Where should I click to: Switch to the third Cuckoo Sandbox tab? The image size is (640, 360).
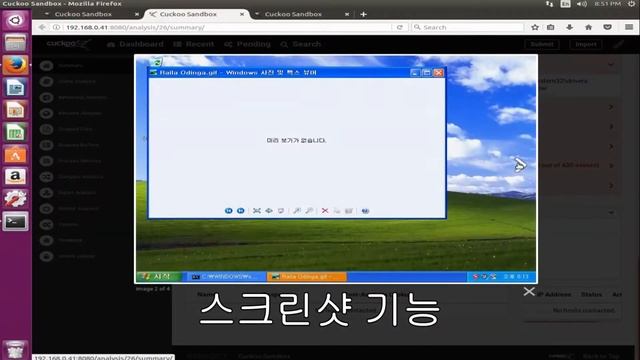click(293, 14)
